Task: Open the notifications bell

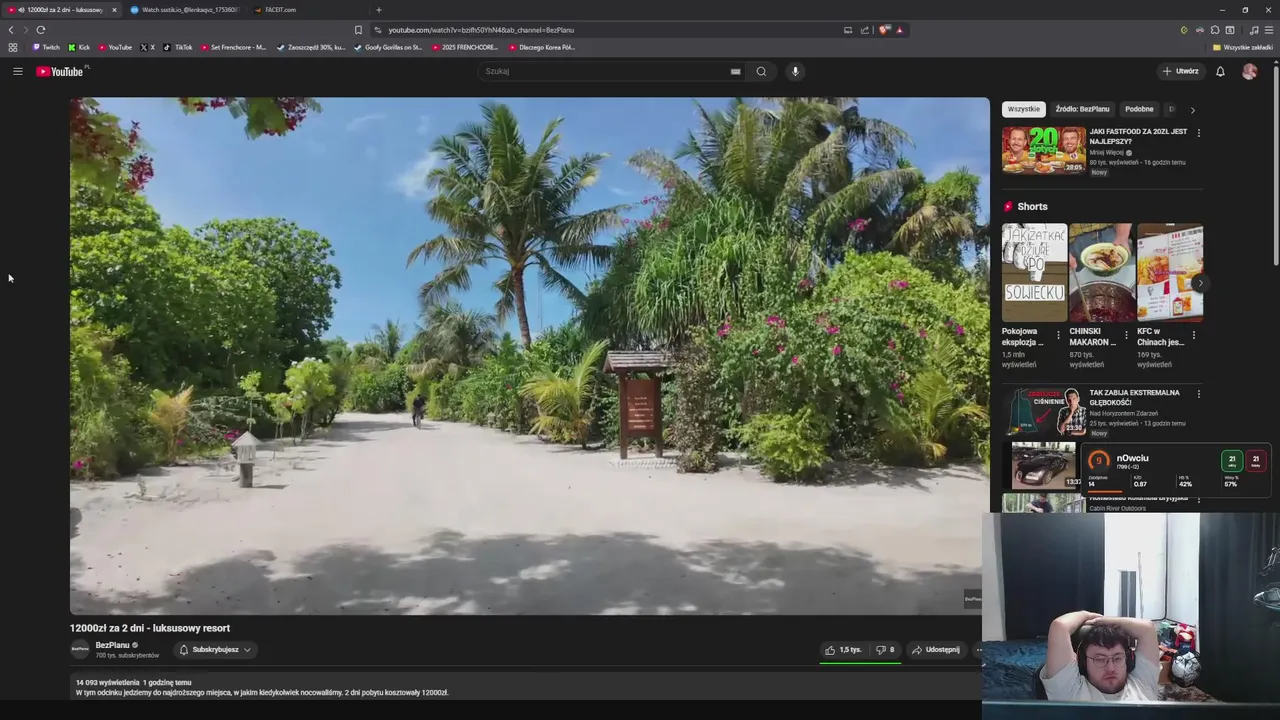Action: [x=1220, y=71]
